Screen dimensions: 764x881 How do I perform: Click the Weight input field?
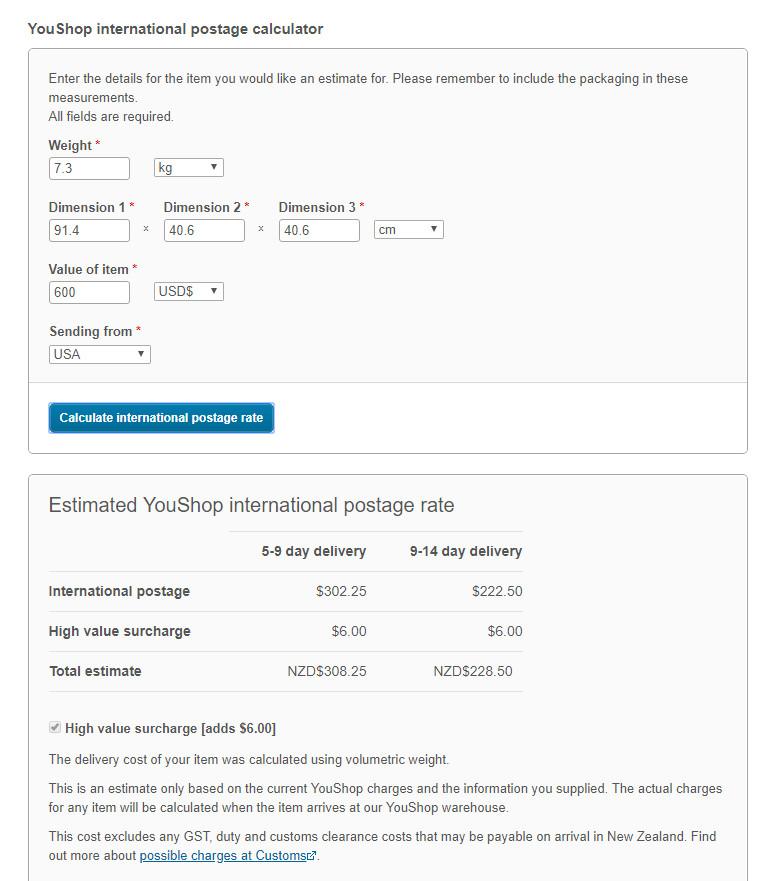(89, 169)
